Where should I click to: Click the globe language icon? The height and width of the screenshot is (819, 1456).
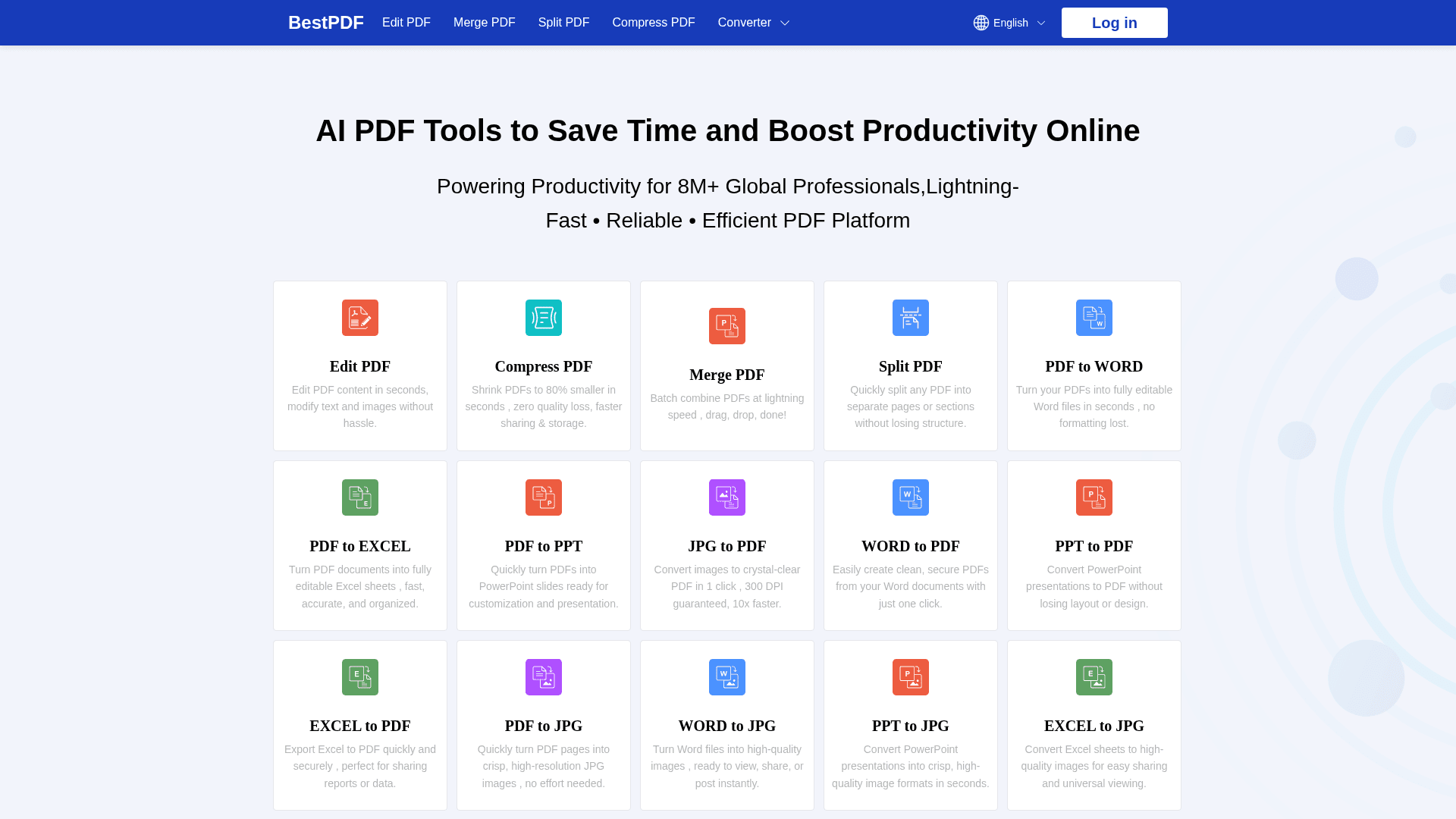click(981, 23)
